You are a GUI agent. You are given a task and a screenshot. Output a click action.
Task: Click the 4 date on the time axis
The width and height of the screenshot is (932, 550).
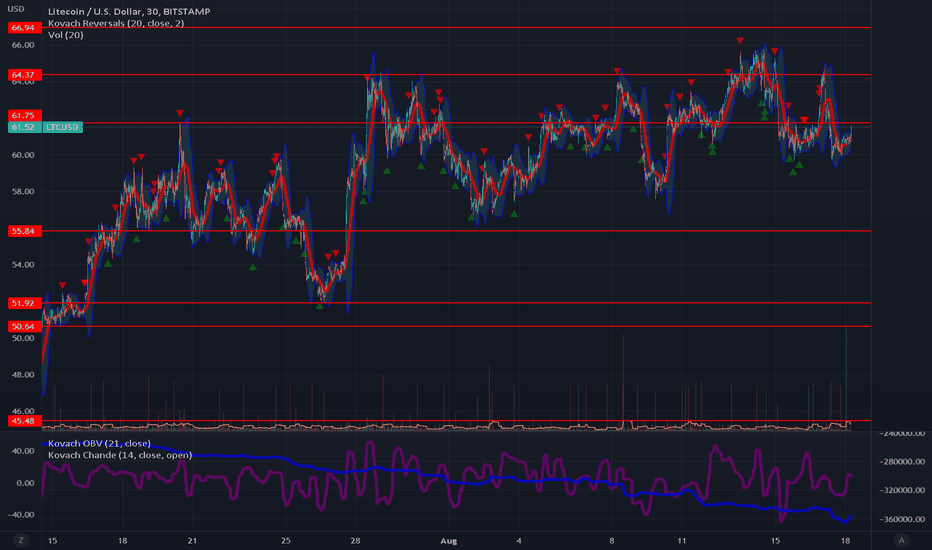pos(519,540)
